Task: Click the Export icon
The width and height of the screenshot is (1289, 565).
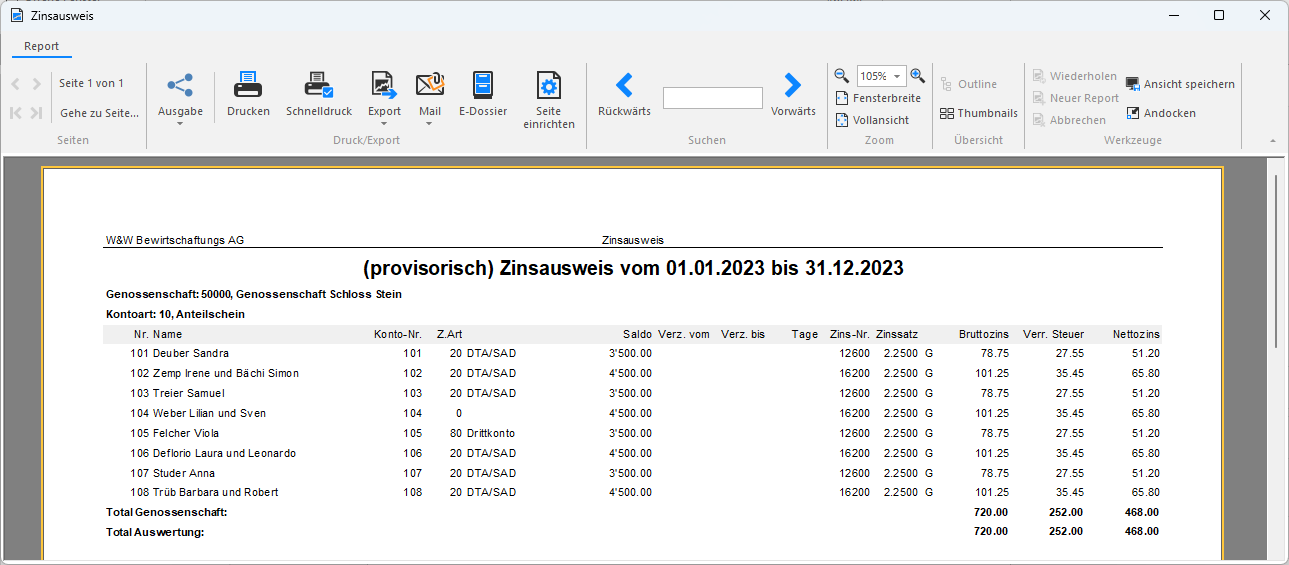Action: (384, 85)
